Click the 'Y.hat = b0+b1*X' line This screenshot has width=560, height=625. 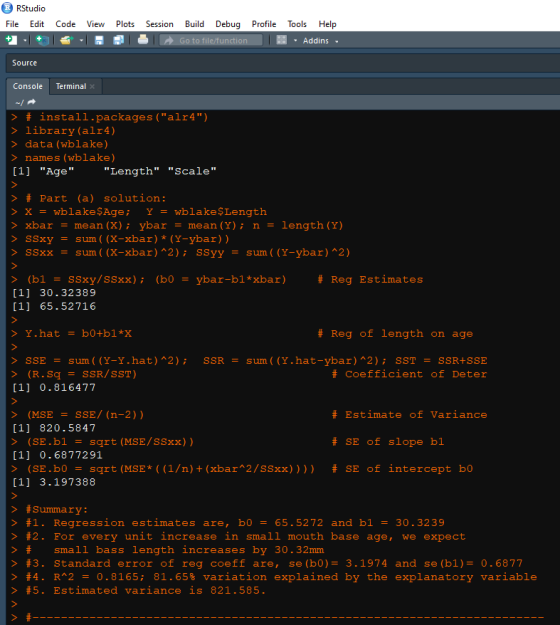(x=79, y=334)
